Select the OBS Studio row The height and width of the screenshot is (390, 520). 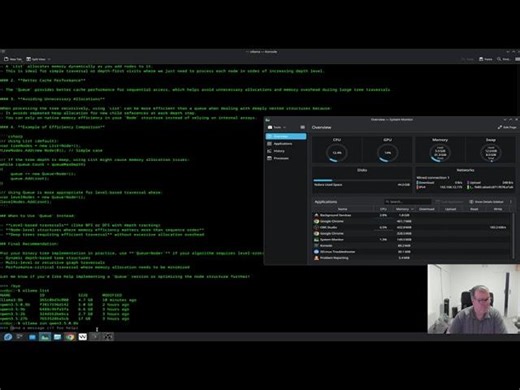pyautogui.click(x=411, y=227)
